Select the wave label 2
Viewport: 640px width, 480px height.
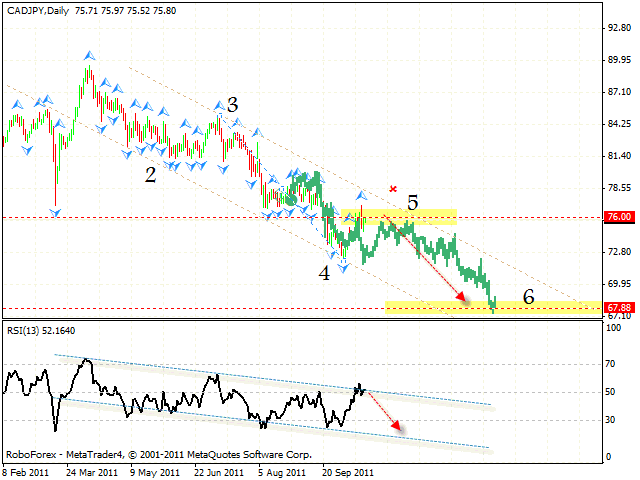click(150, 174)
